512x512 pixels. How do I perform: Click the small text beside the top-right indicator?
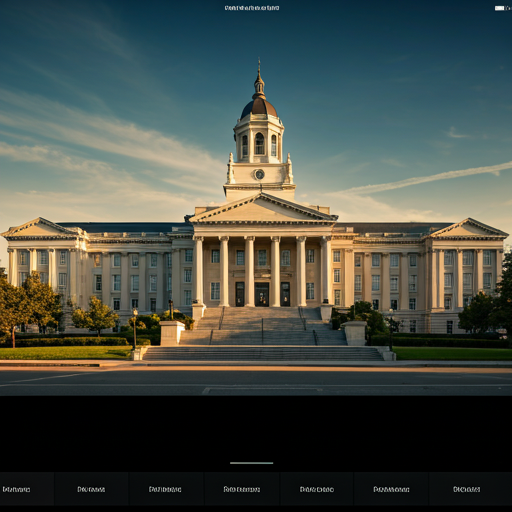point(508,8)
